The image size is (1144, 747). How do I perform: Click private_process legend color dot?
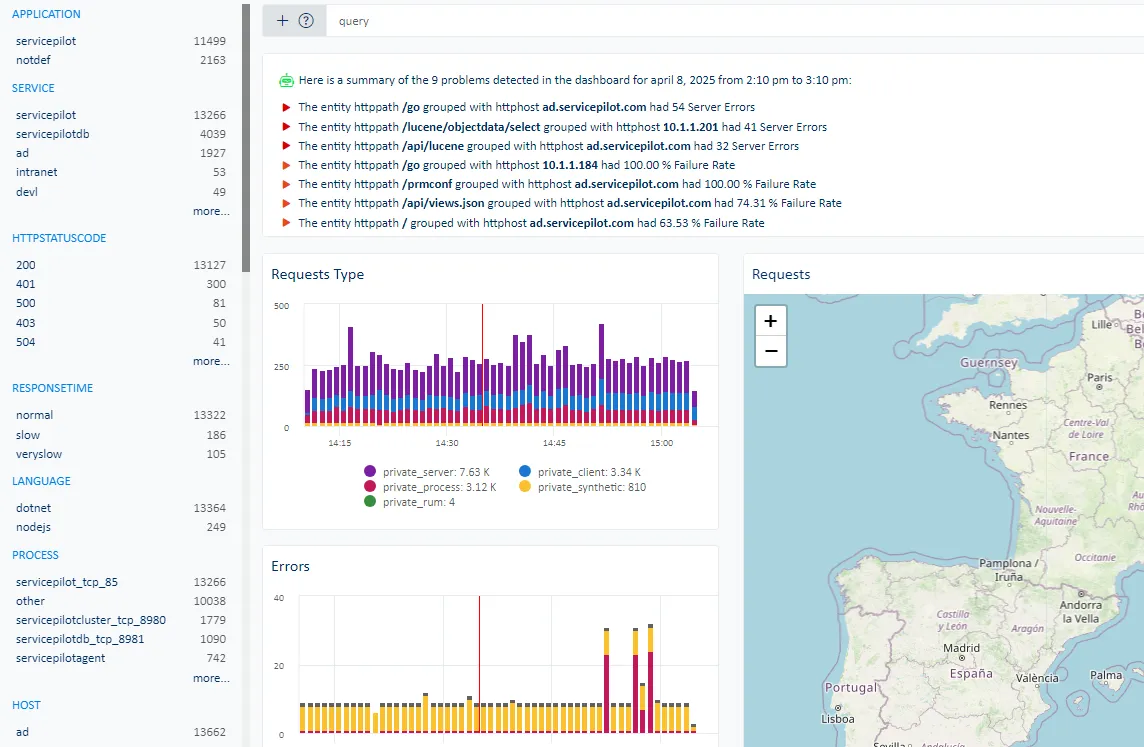[370, 487]
